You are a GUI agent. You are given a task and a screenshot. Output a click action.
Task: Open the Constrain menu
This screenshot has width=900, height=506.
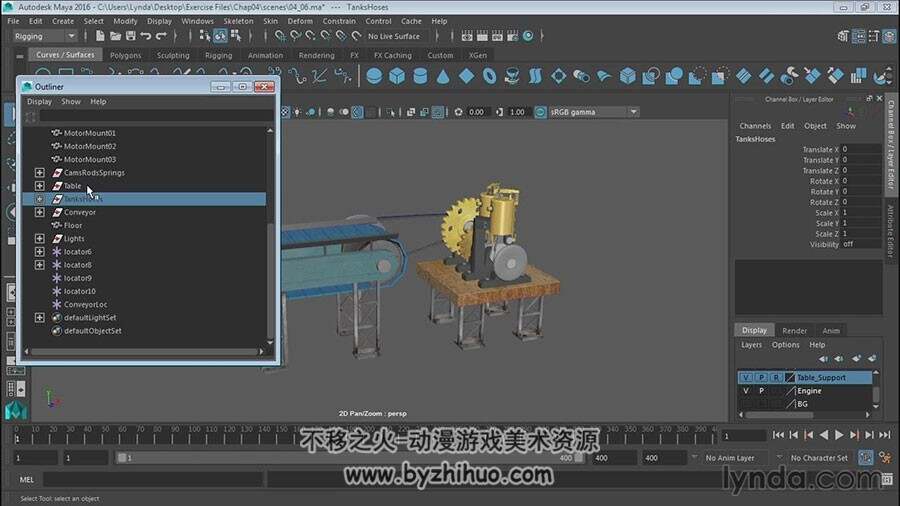point(339,21)
